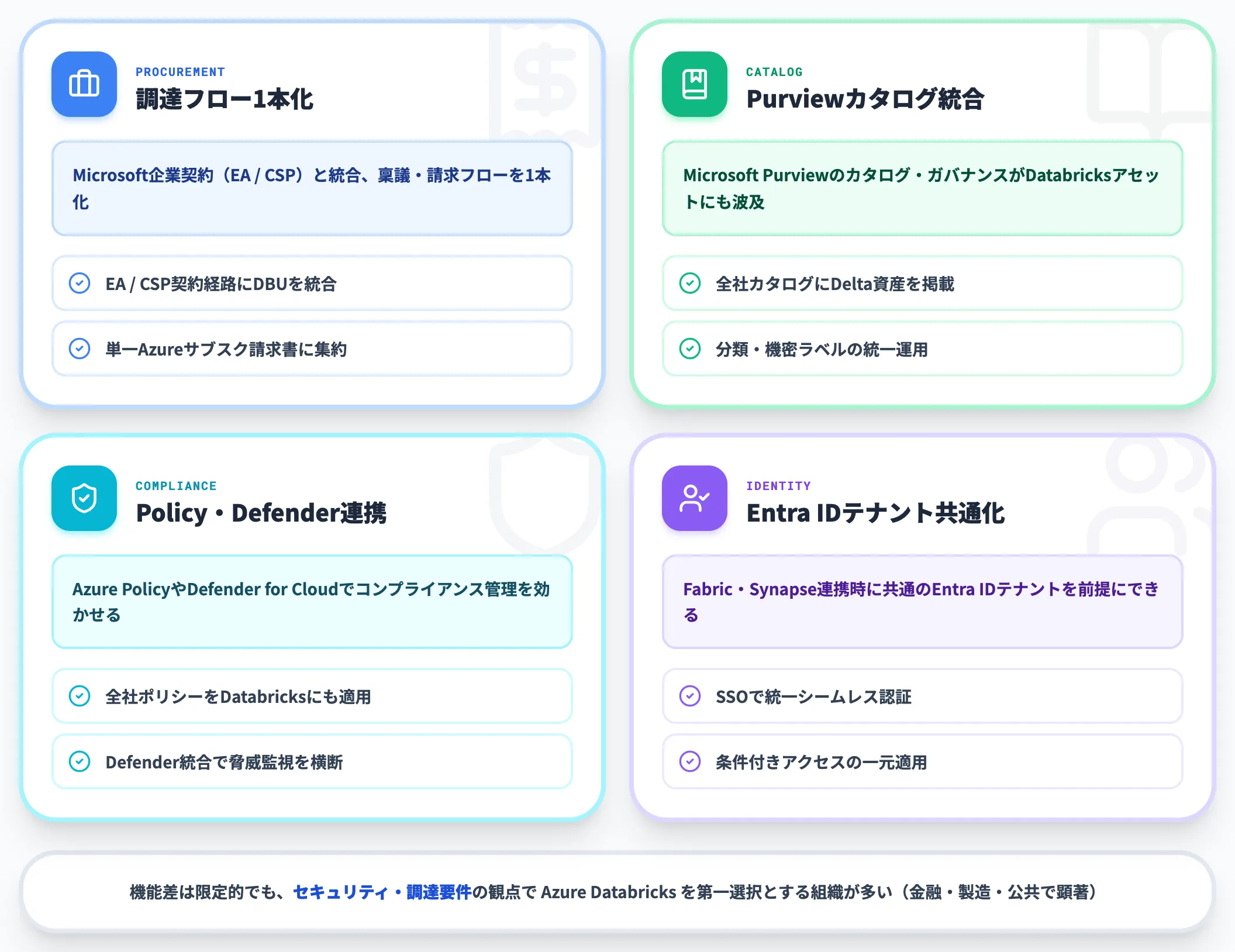Click the text Defender統合で脅威監視を横断
This screenshot has height=952, width=1235.
(224, 763)
